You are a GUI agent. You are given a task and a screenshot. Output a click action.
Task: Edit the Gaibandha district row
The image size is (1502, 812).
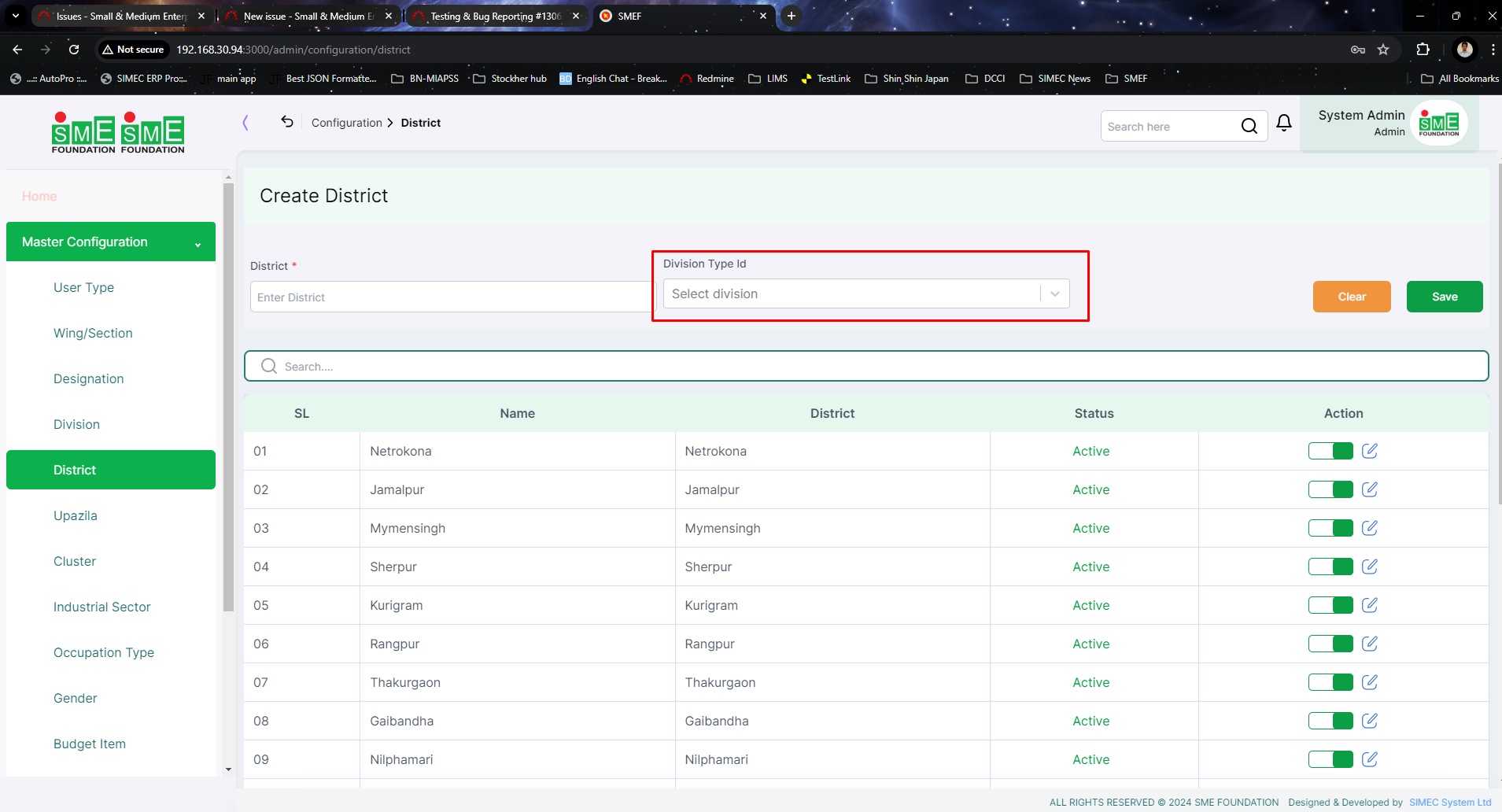(1369, 721)
